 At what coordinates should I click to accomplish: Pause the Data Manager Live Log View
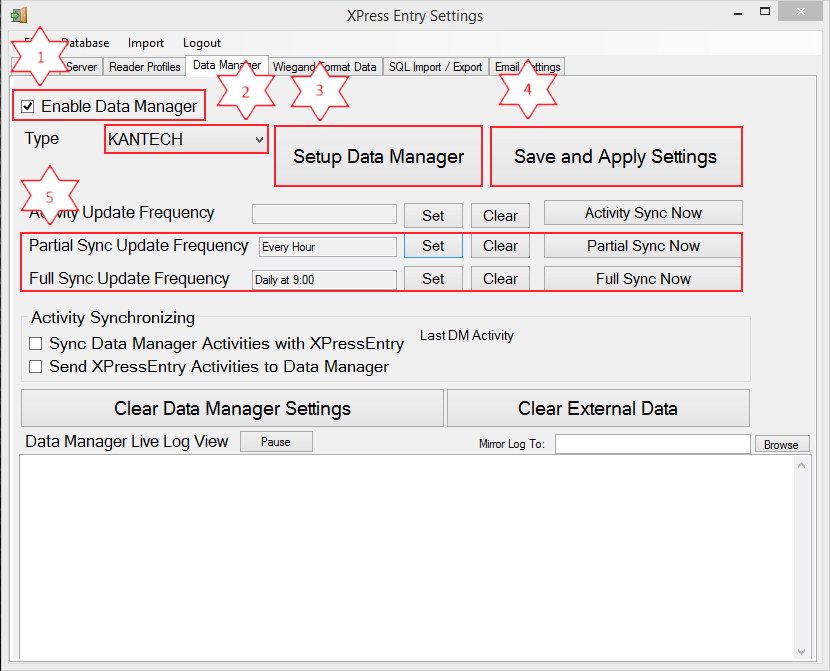tap(276, 442)
